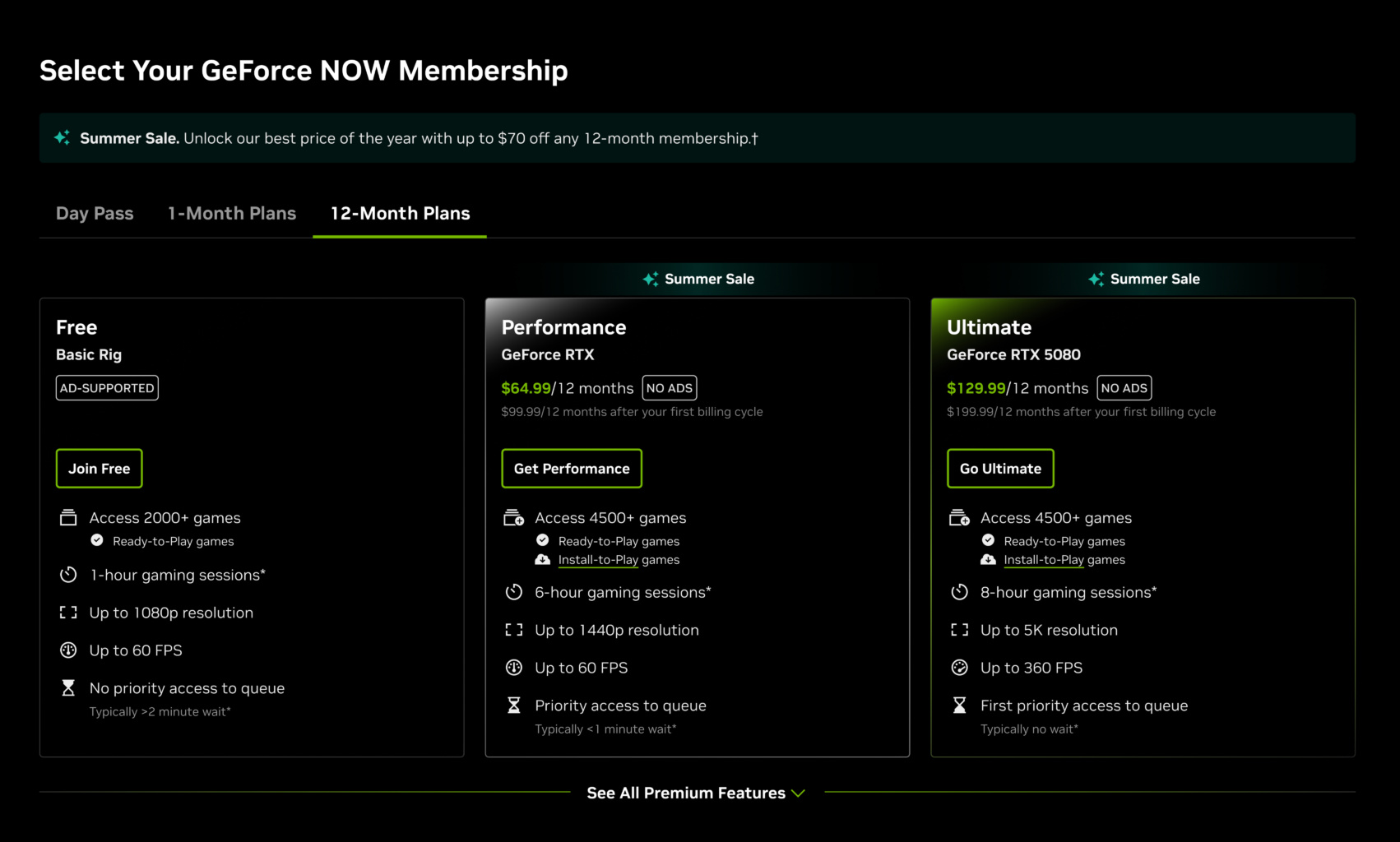Click the checkmark icon by Ultimate Ready-to-Play games
Screen dimensions: 1400x842
[988, 540]
